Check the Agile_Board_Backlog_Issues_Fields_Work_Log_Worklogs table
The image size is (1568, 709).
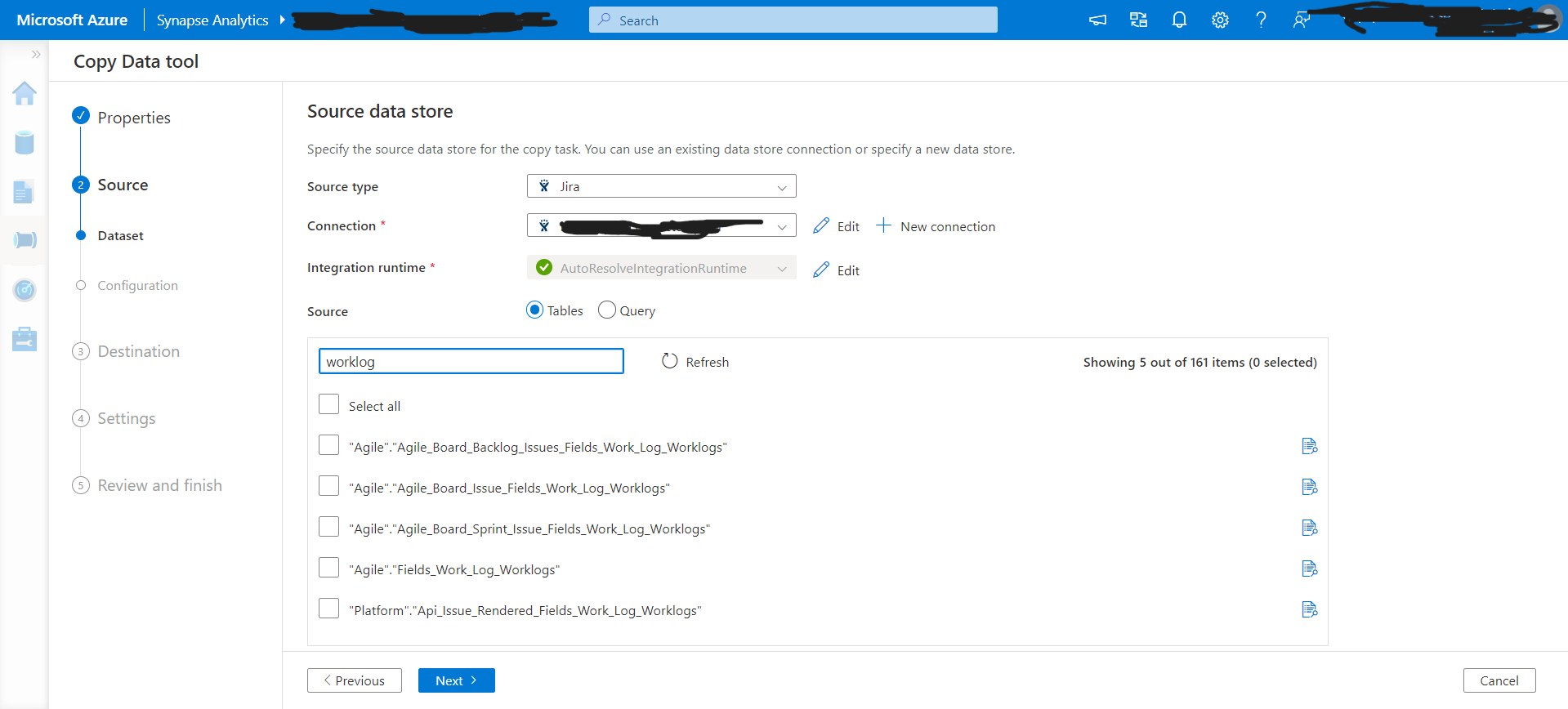[329, 445]
